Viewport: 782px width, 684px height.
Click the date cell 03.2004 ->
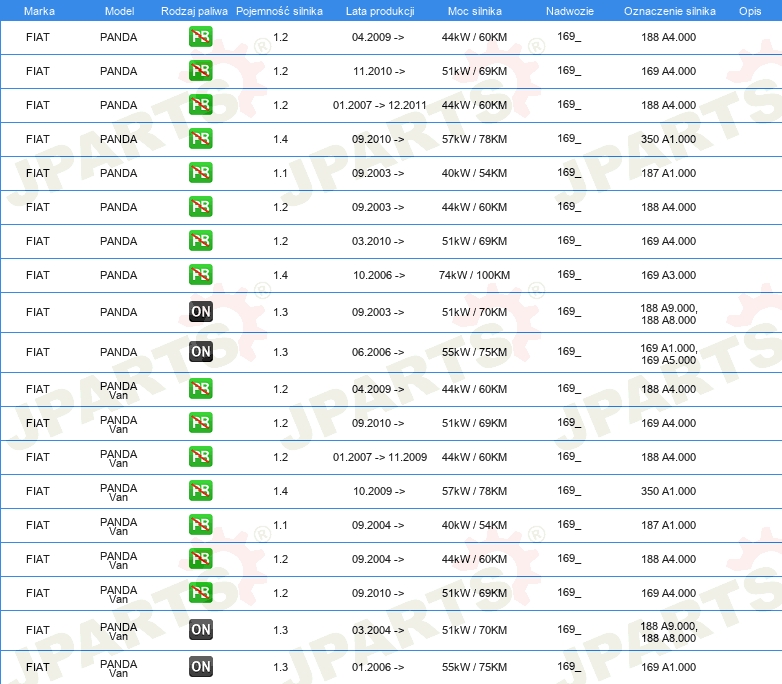378,630
